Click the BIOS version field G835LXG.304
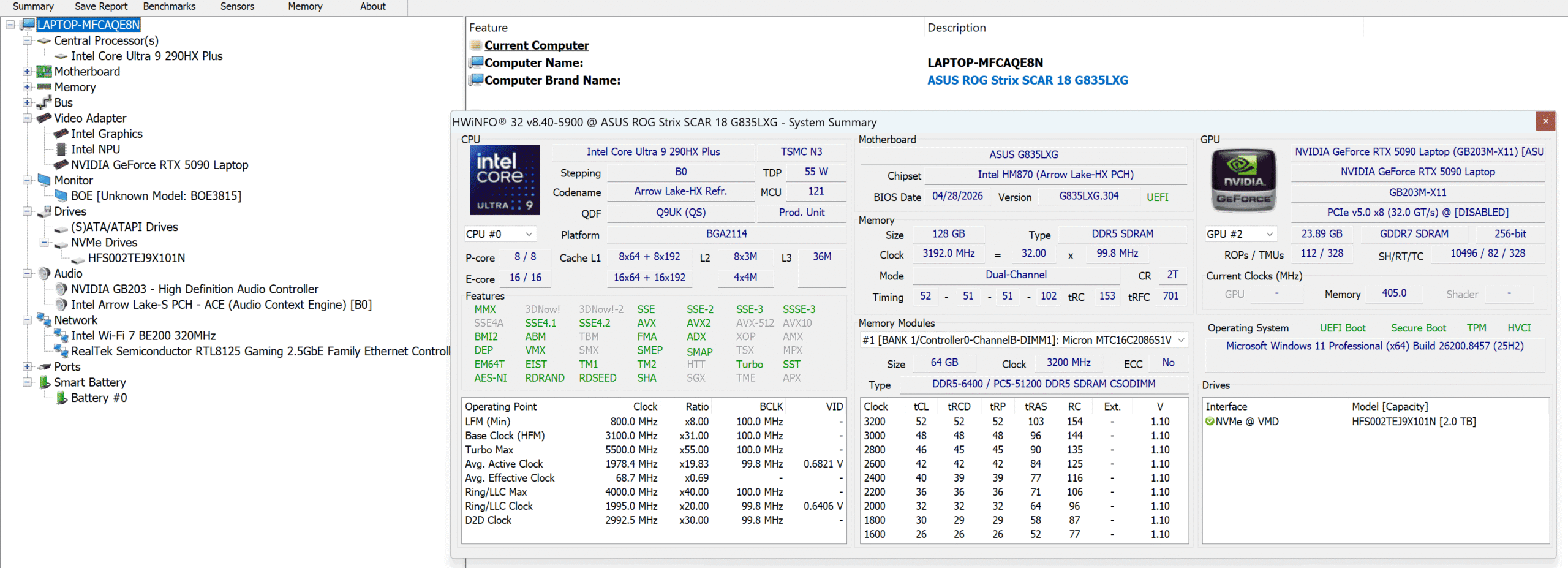This screenshot has height=568, width=1568. (1088, 196)
